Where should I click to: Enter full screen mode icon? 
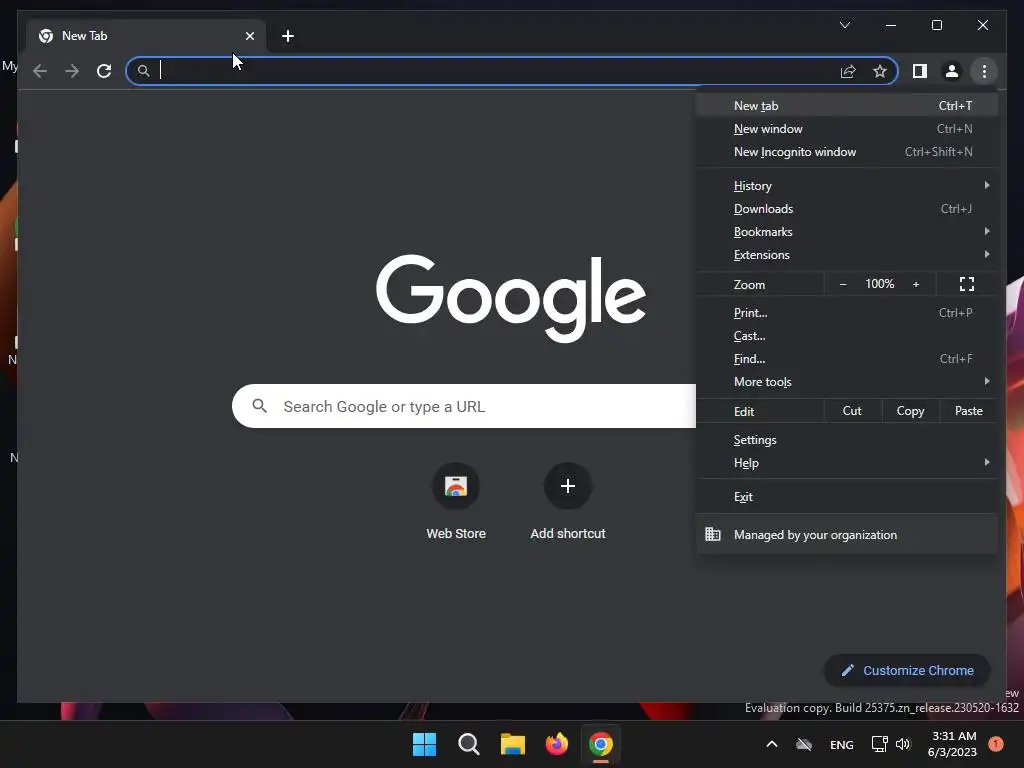967,284
